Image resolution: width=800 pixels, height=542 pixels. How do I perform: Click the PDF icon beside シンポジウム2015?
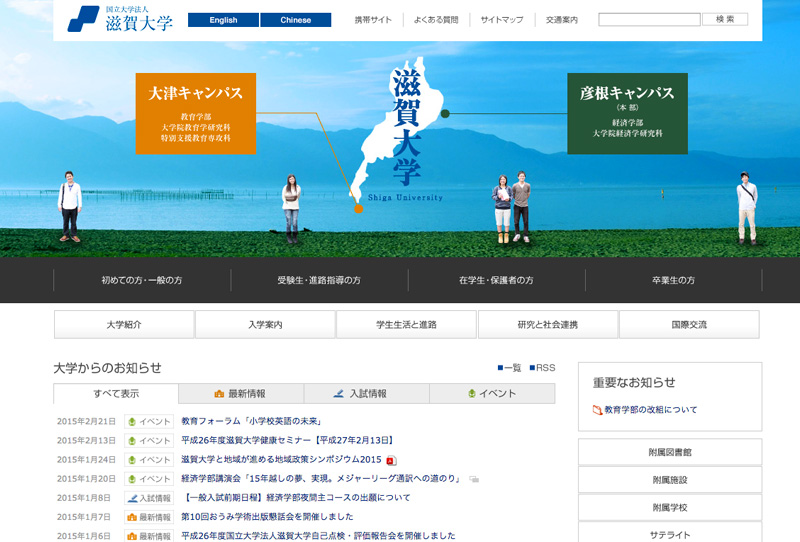(x=391, y=461)
